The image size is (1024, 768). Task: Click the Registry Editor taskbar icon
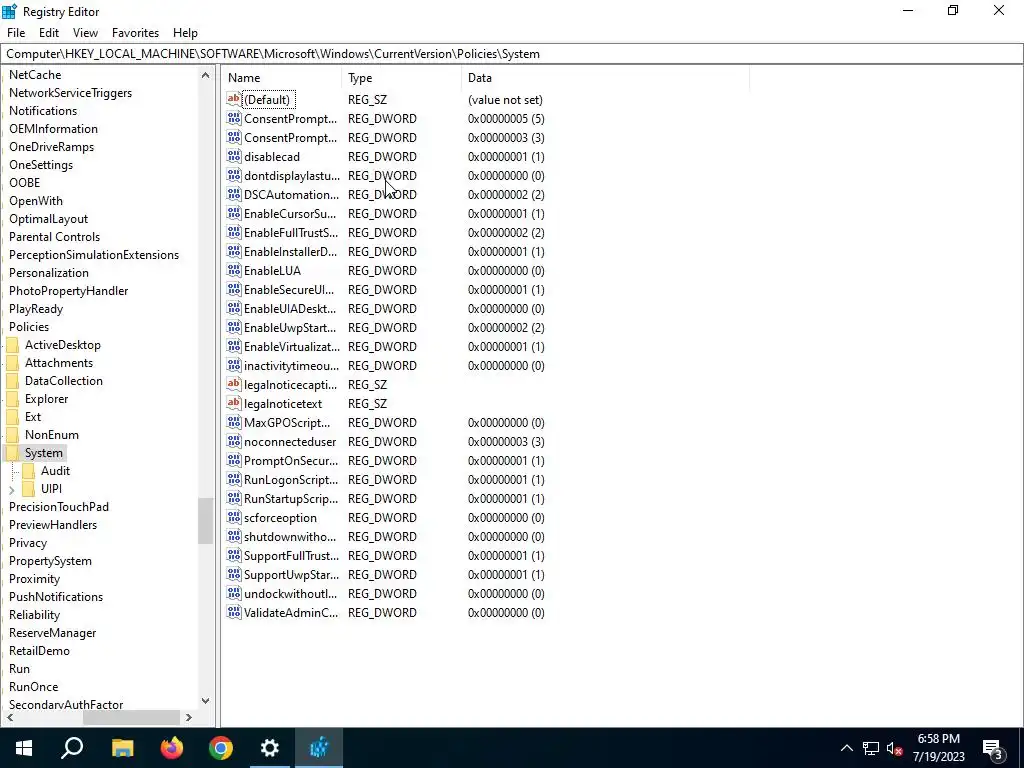(319, 748)
